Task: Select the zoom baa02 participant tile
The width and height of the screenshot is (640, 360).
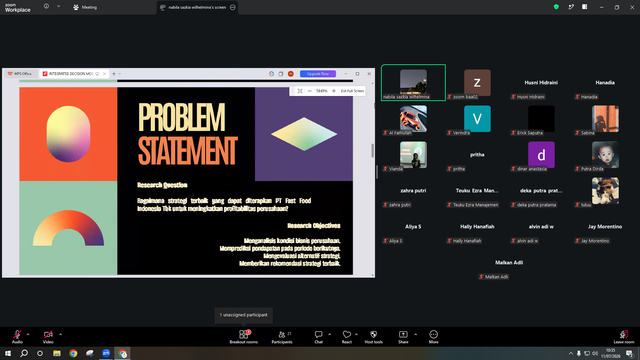Action: click(x=477, y=82)
